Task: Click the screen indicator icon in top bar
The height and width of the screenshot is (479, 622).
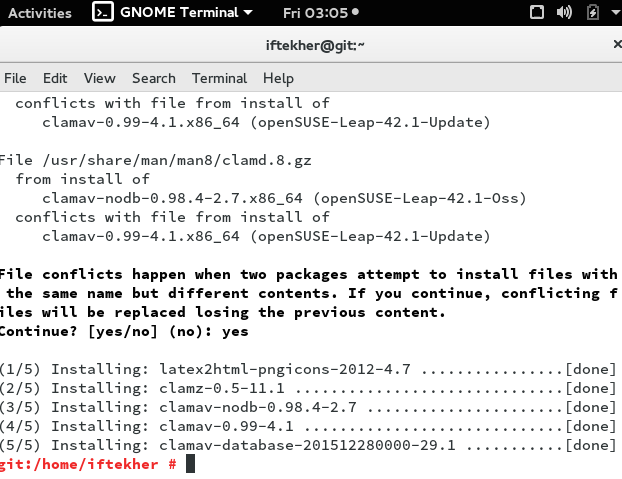Action: point(537,12)
